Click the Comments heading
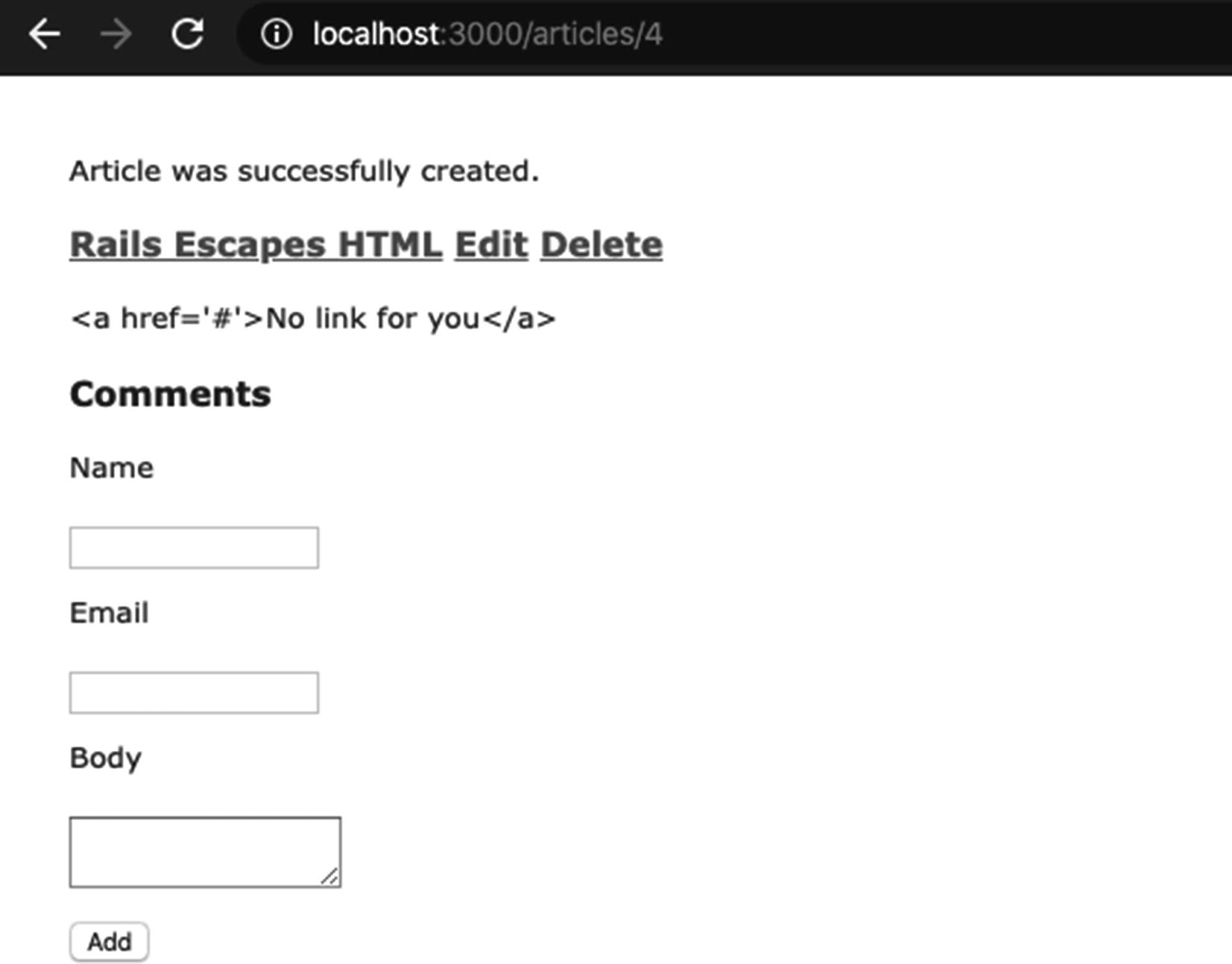Viewport: 1232px width, 964px height. [x=170, y=394]
